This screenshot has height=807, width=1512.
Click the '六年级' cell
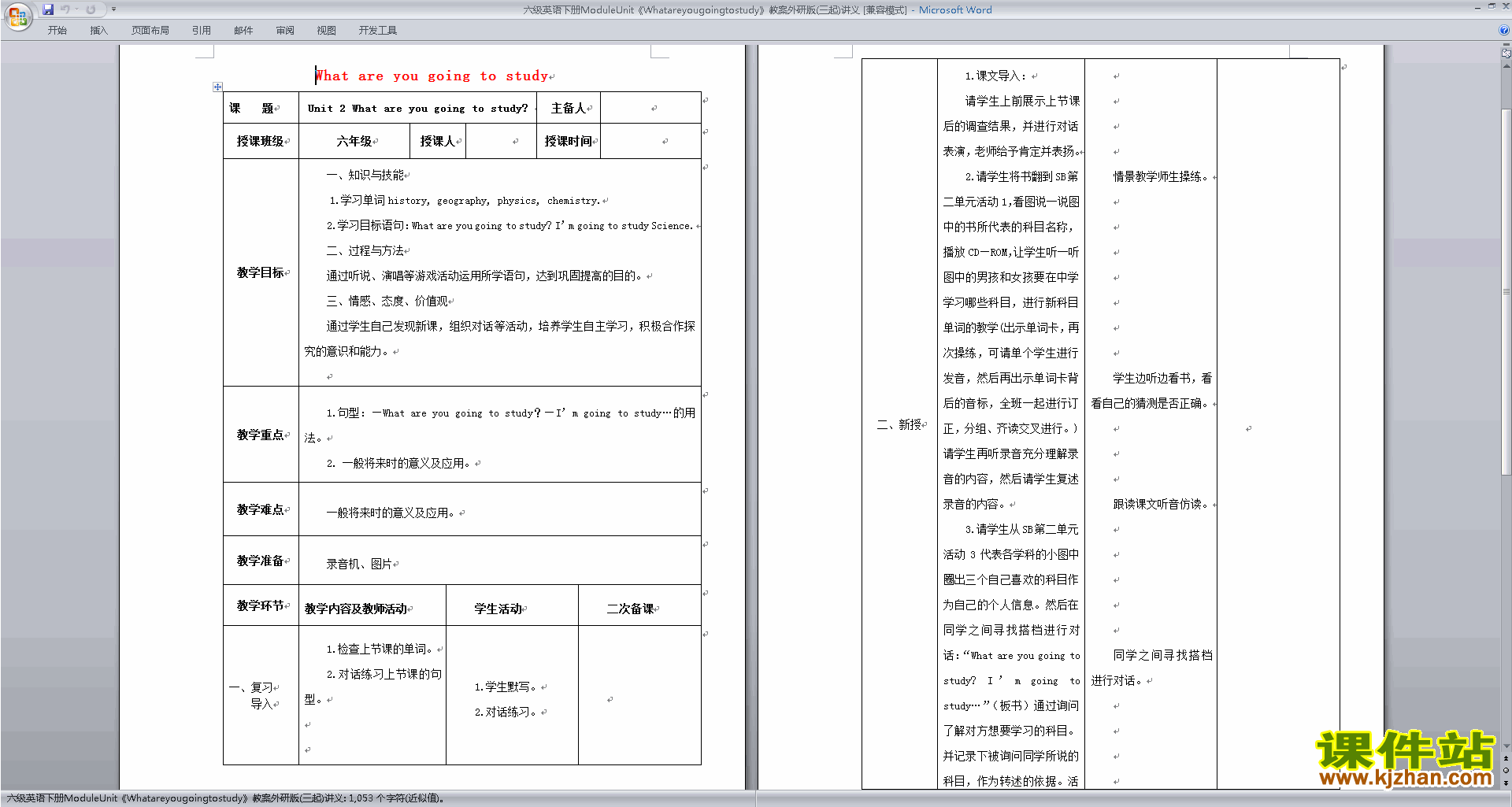(354, 141)
